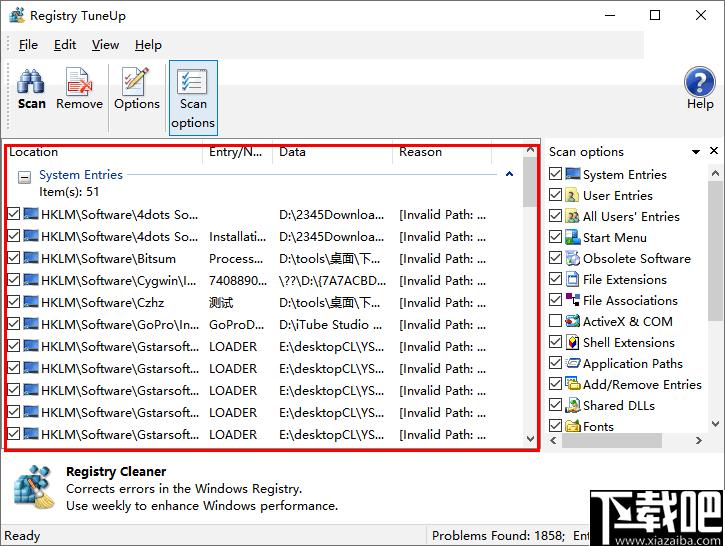Uncheck the Start Menu scan option
The height and width of the screenshot is (546, 725).
(555, 237)
